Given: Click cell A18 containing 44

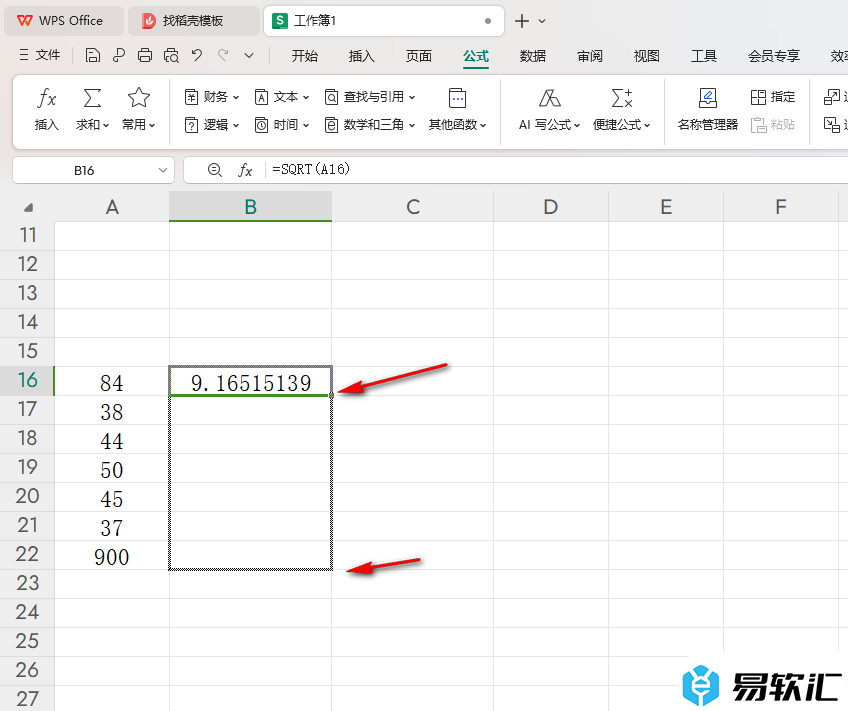Looking at the screenshot, I should coord(112,440).
